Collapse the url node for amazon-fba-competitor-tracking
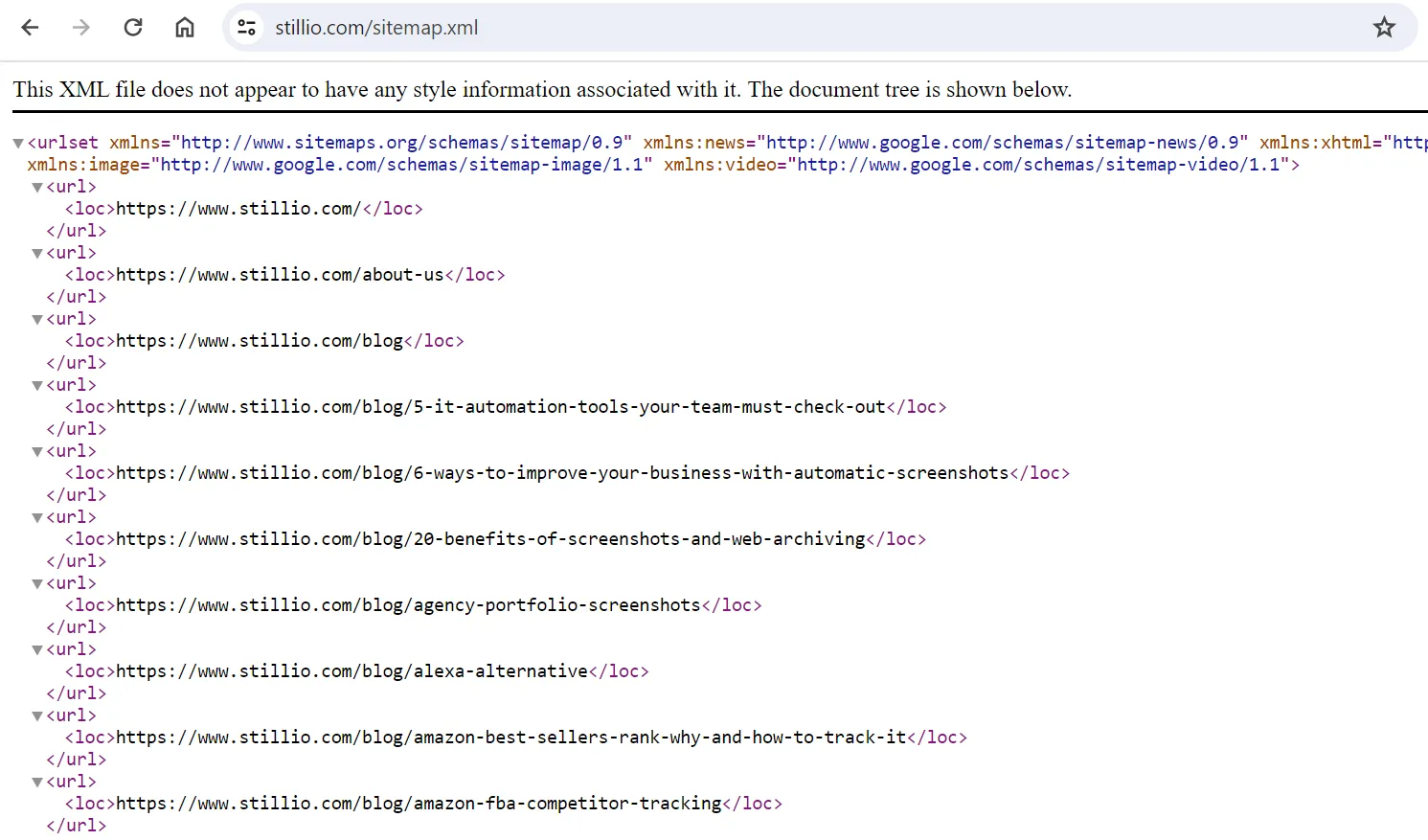The image size is (1428, 840). pyautogui.click(x=37, y=783)
